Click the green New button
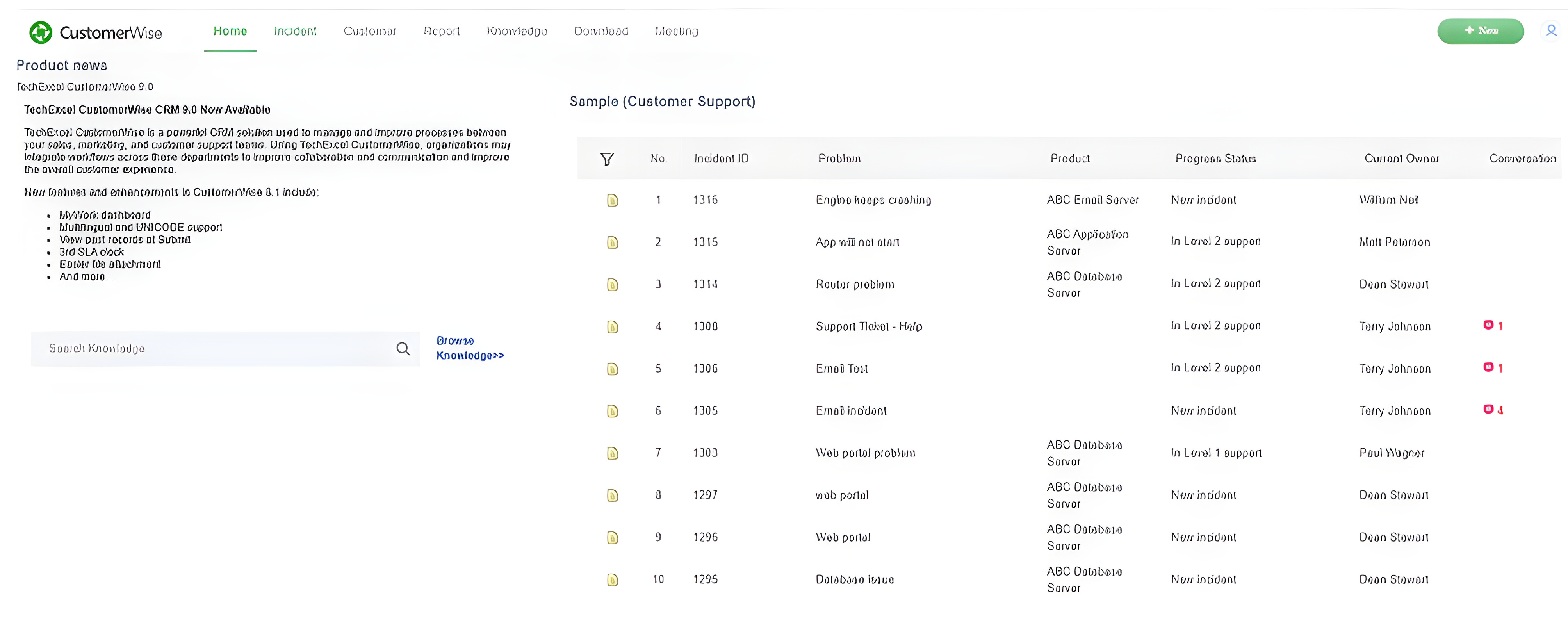1568x631 pixels. click(1481, 30)
